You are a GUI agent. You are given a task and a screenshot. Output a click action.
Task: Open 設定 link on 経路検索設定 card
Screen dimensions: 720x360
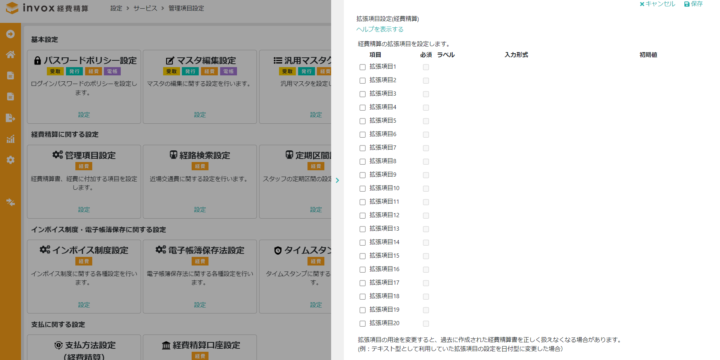(200, 210)
